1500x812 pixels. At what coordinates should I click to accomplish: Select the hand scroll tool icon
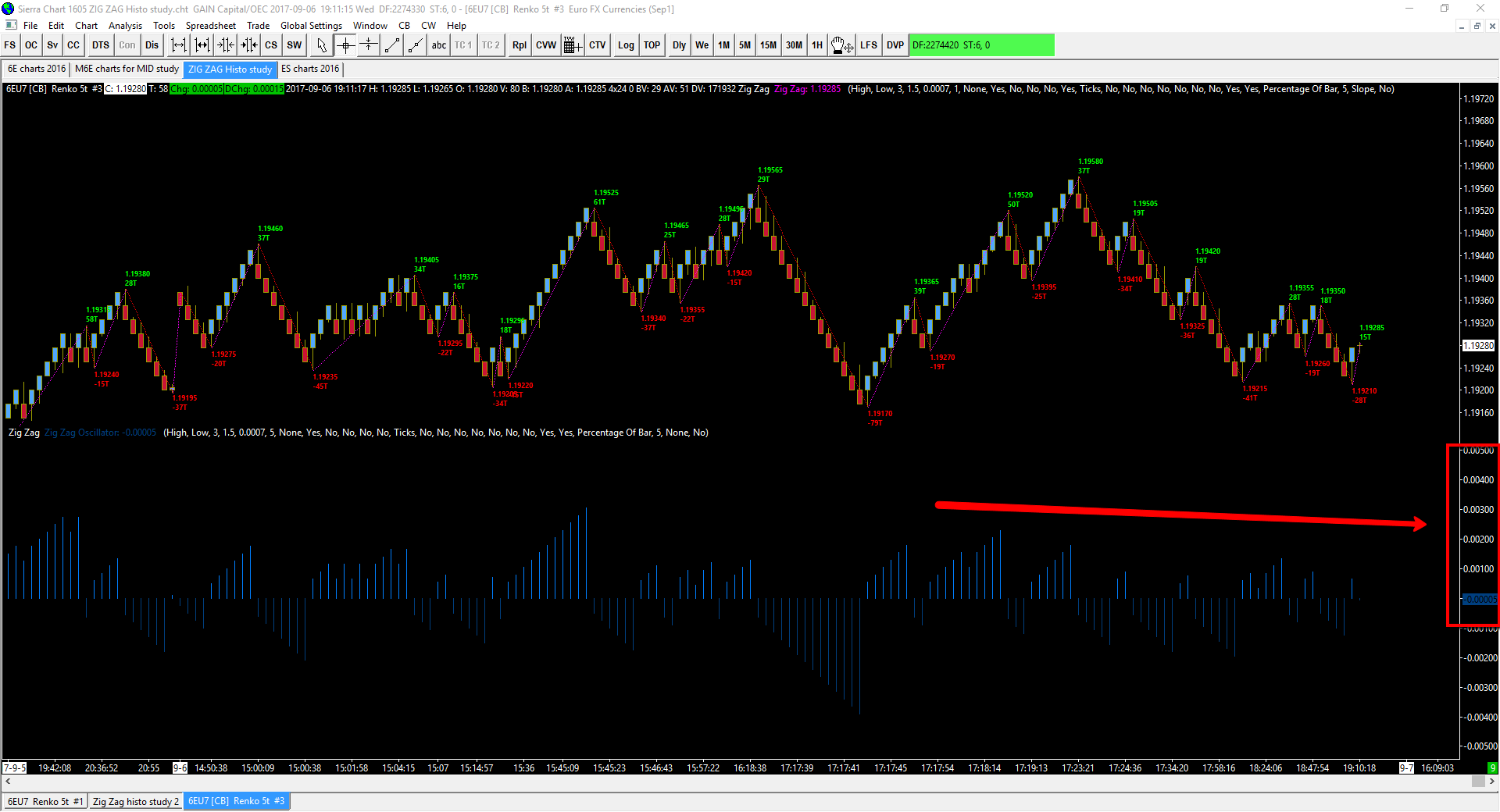coord(842,45)
